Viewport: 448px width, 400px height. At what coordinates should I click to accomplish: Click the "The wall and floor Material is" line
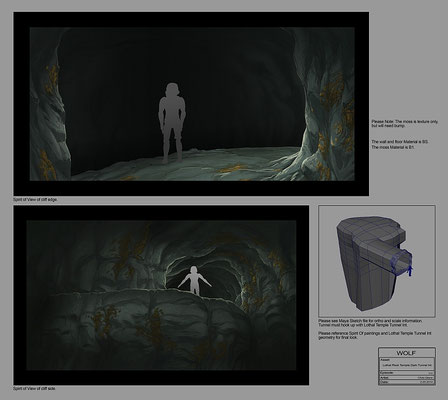(400, 142)
